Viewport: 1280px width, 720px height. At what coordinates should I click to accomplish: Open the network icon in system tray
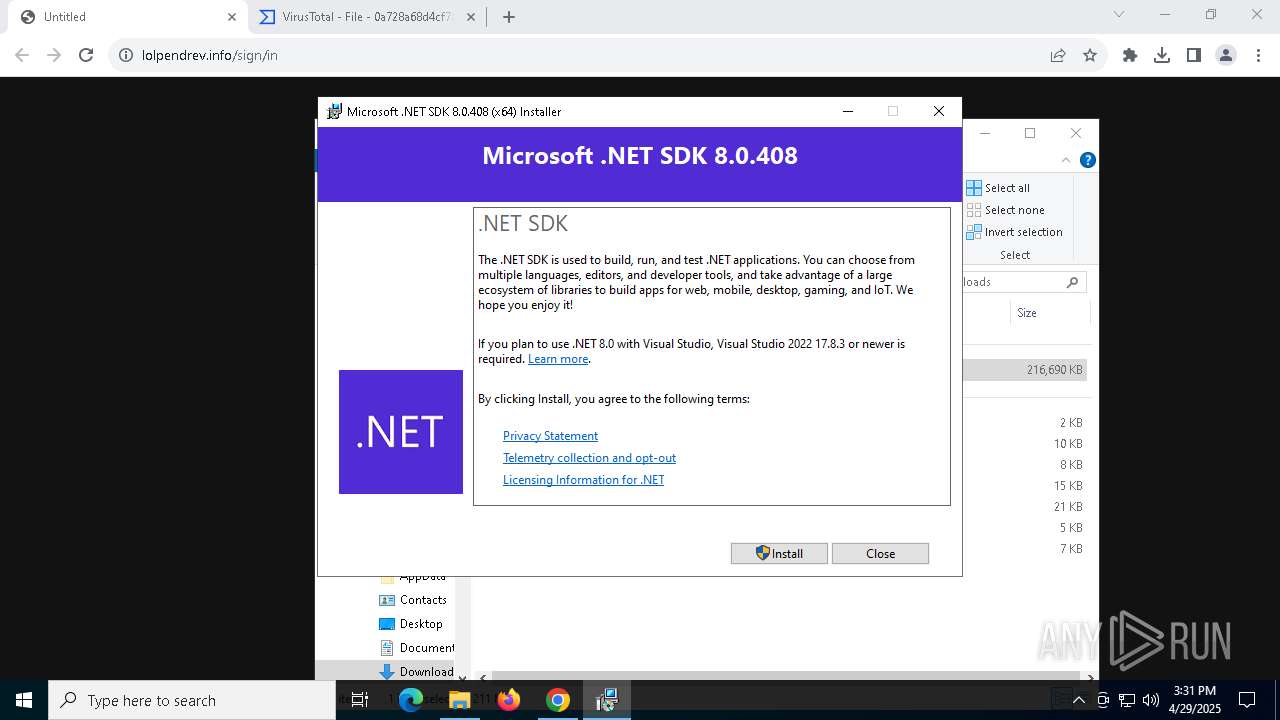[x=1127, y=700]
